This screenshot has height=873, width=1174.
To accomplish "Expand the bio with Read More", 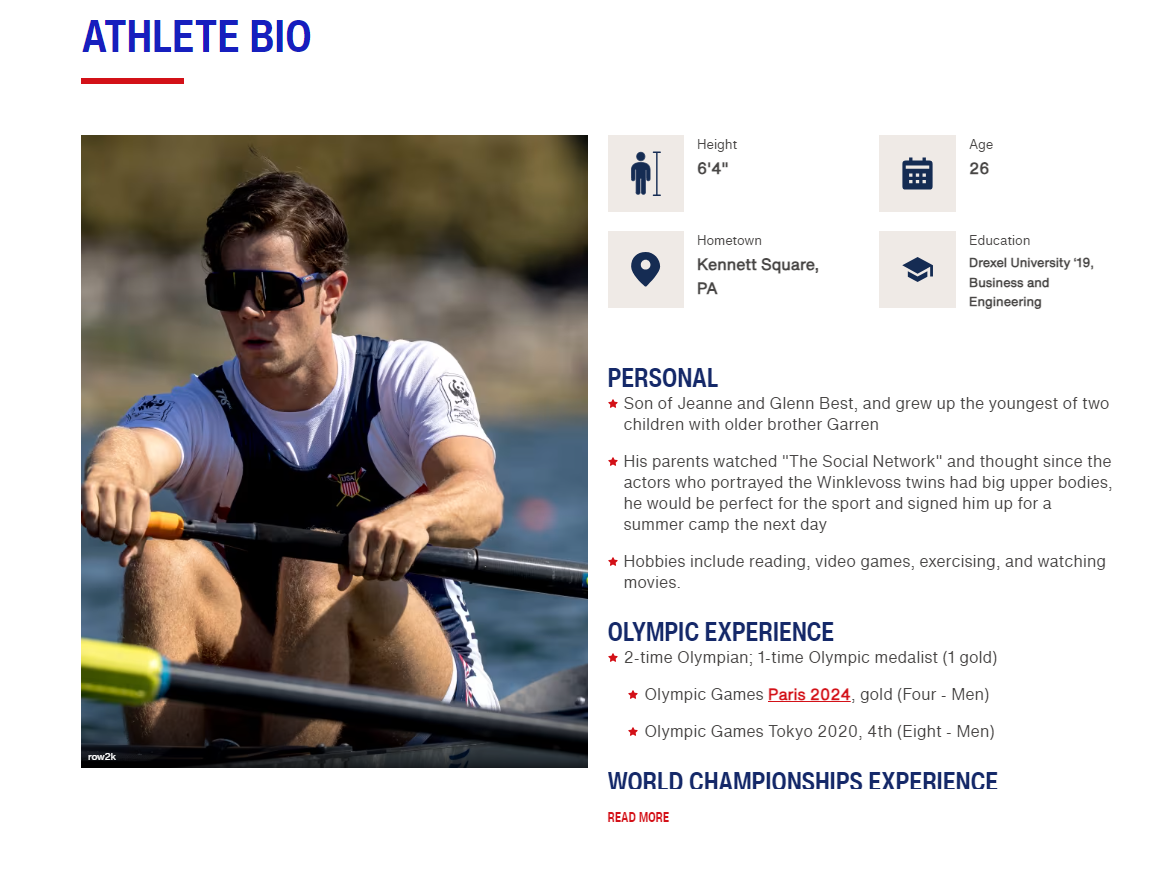I will click(x=638, y=817).
